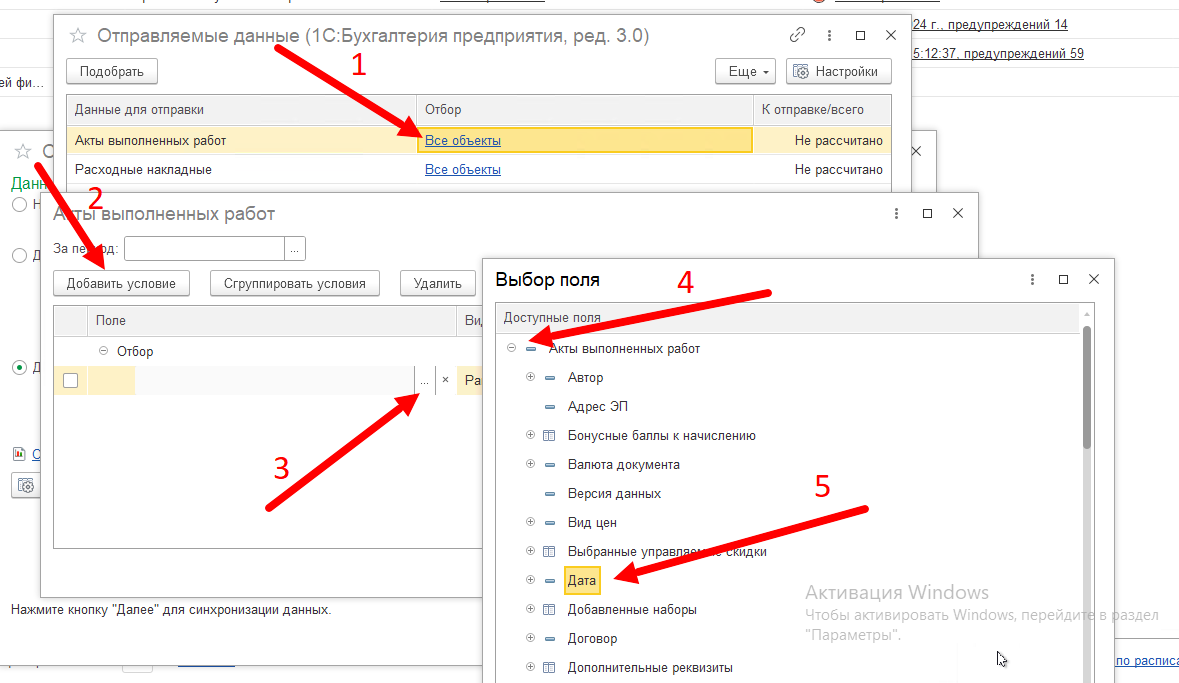Image resolution: width=1179 pixels, height=683 pixels.
Task: Open the three-dot menu of Отправляемые данные window
Action: [x=829, y=35]
